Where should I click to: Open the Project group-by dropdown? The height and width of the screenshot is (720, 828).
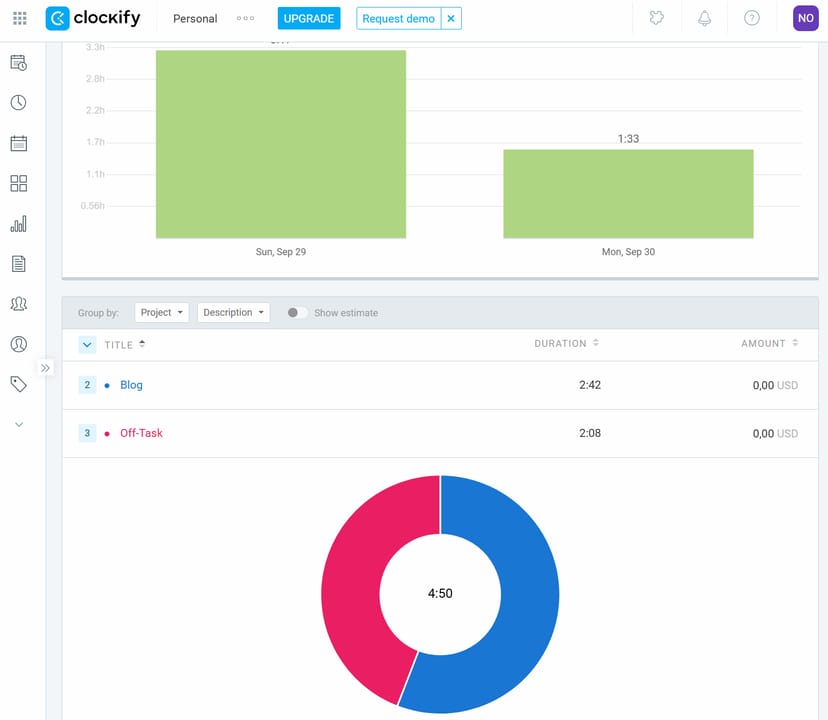pos(162,313)
